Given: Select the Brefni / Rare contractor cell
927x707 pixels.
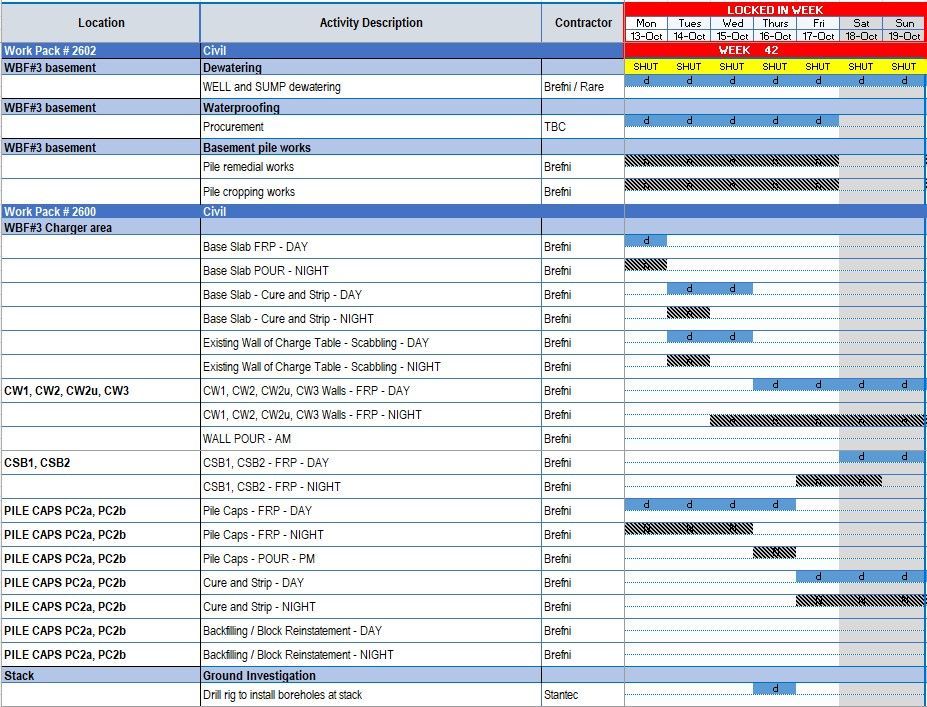Looking at the screenshot, I should [x=583, y=87].
